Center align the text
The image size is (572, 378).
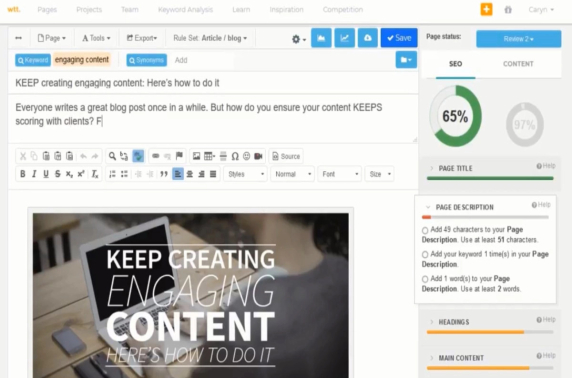[190, 174]
